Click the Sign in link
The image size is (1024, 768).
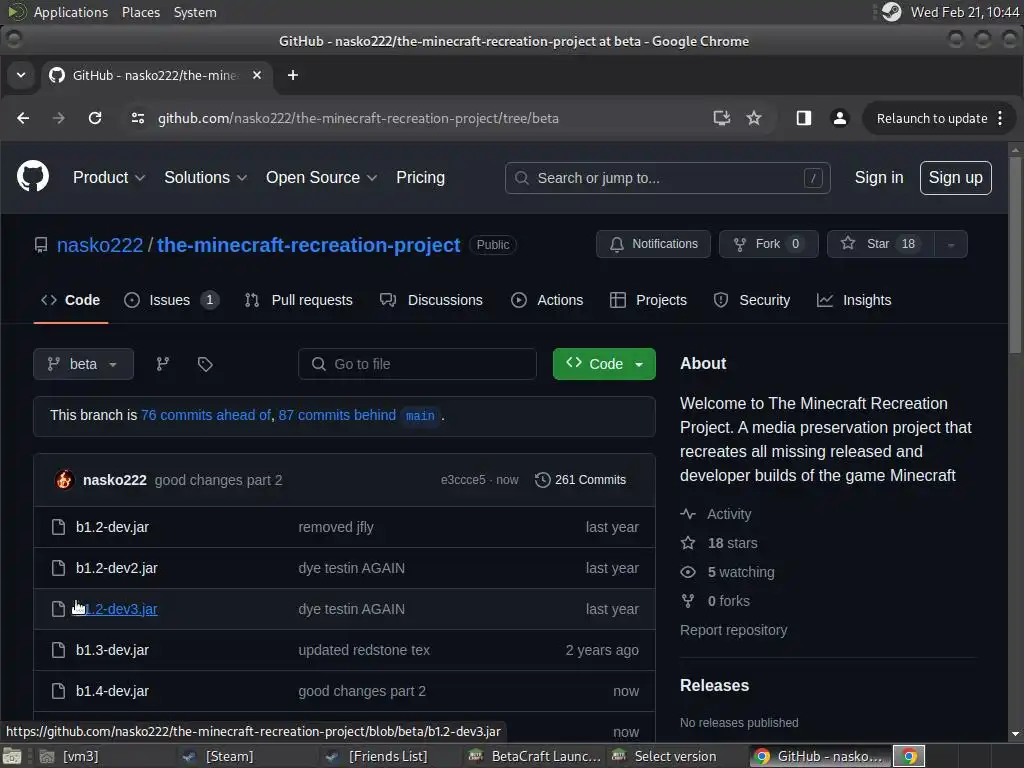click(879, 178)
